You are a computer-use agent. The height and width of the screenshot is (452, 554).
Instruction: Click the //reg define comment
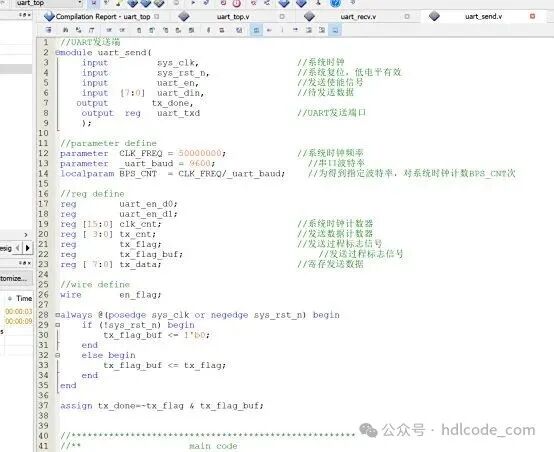click(92, 194)
